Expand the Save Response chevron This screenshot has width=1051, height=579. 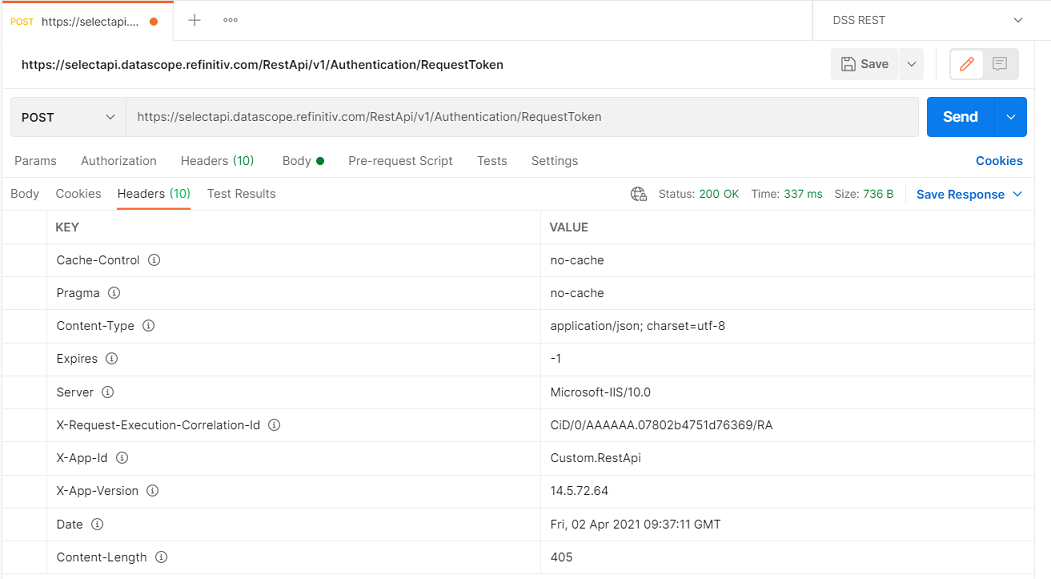[x=1017, y=194]
